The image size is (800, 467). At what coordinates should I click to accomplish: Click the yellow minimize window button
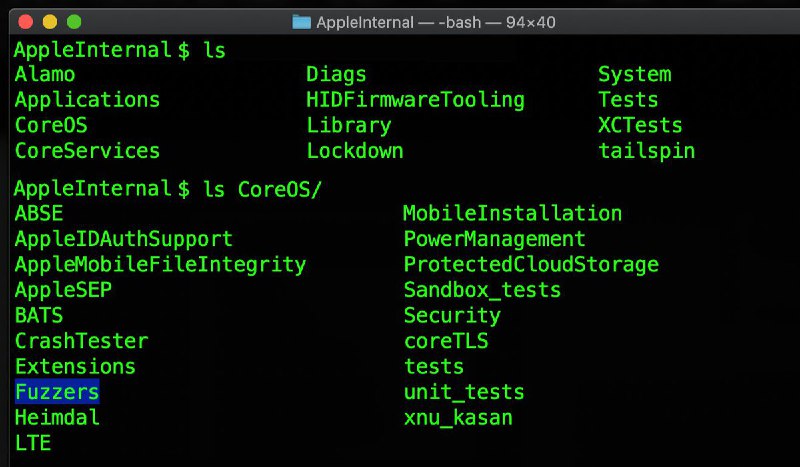pos(50,22)
